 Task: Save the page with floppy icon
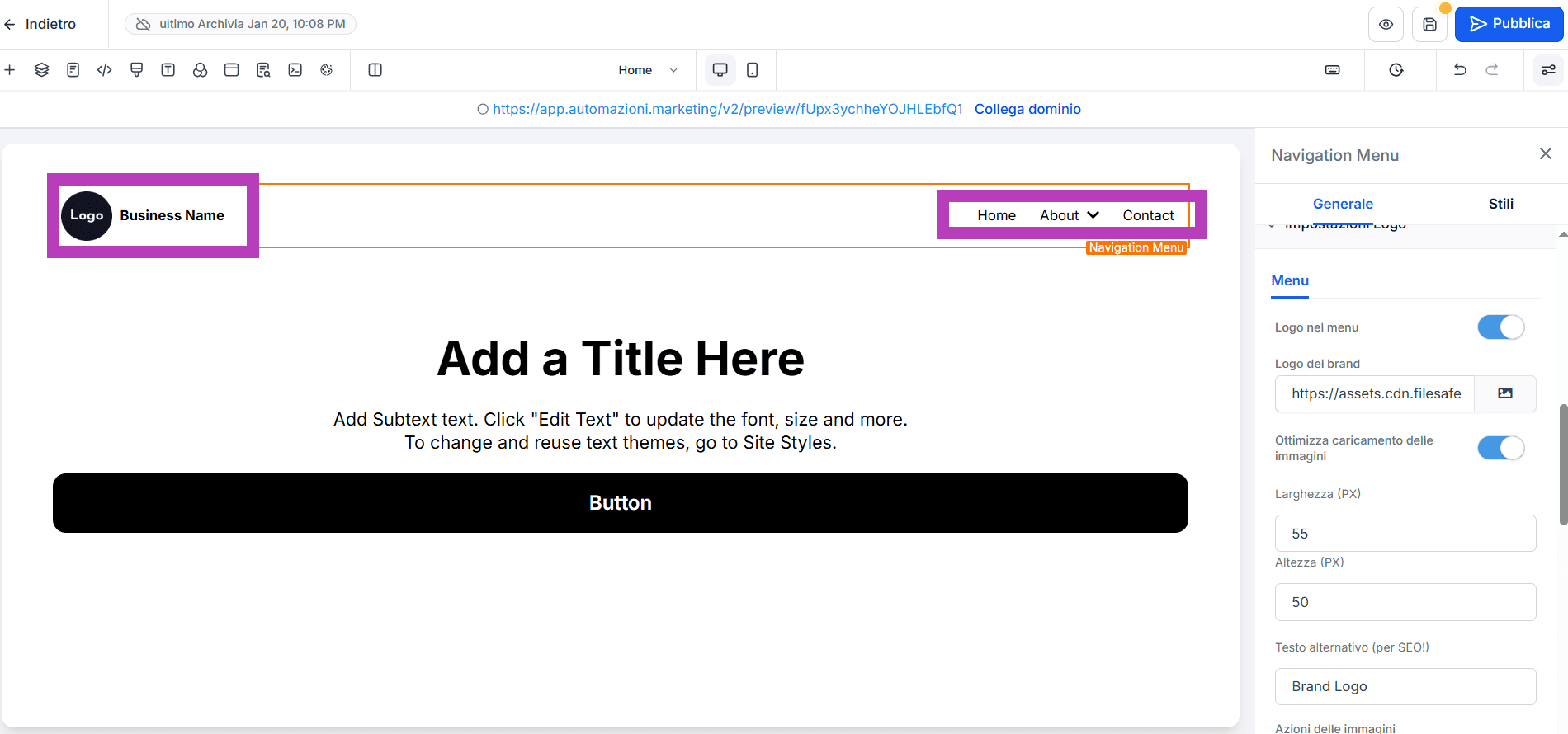point(1430,25)
